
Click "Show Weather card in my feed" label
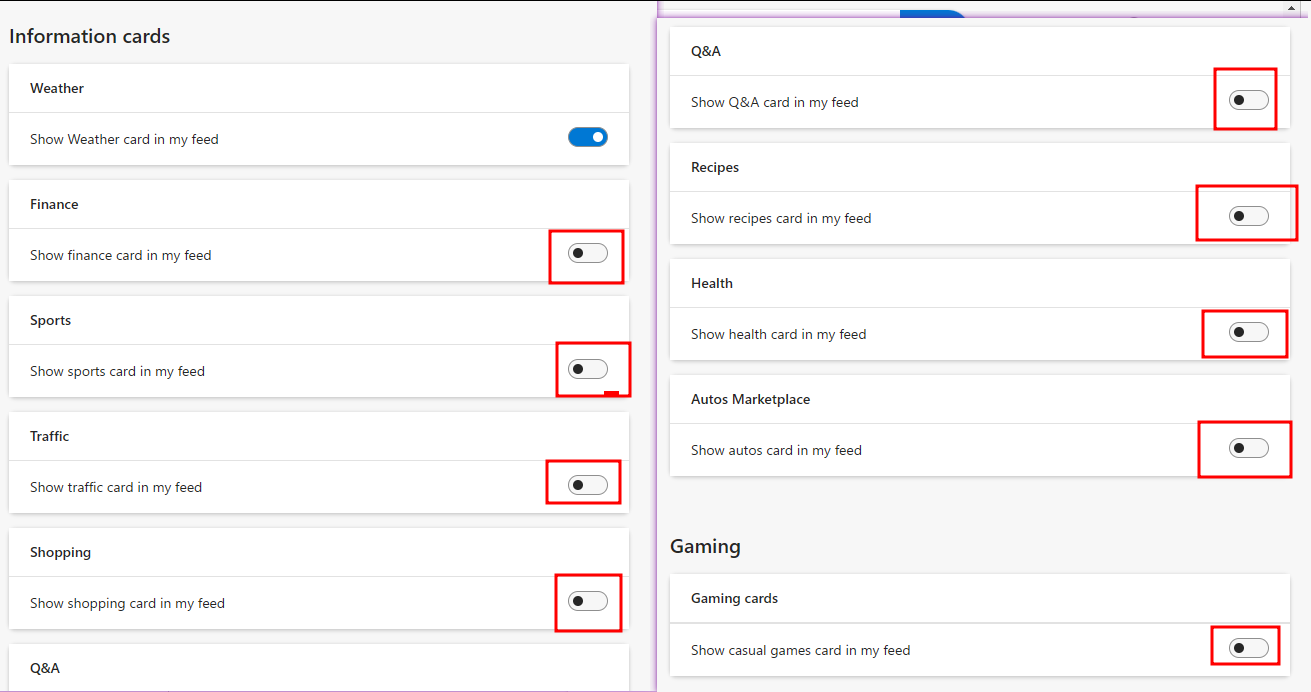(124, 139)
